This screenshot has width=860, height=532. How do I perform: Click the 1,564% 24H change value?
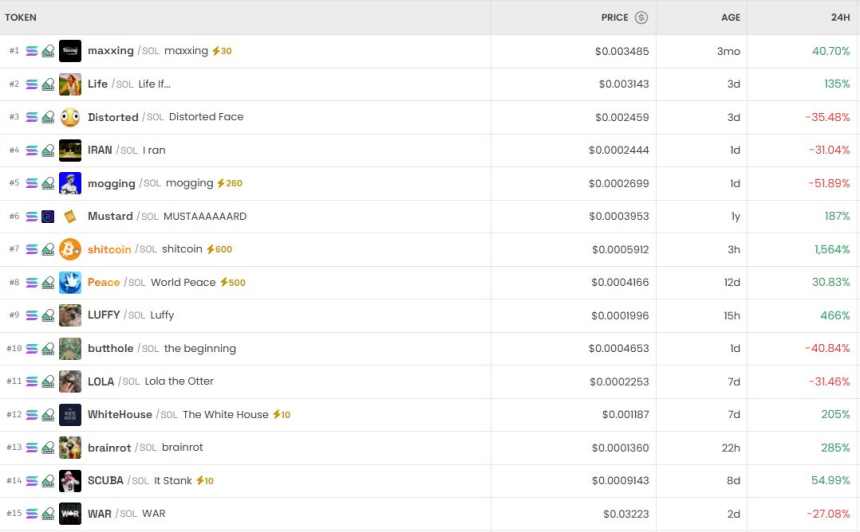pyautogui.click(x=832, y=250)
